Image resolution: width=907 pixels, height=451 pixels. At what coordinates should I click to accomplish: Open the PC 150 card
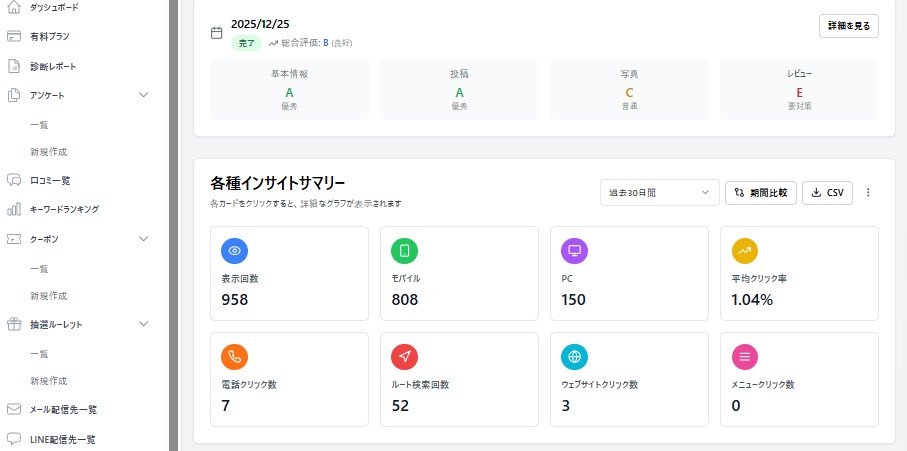coord(629,273)
